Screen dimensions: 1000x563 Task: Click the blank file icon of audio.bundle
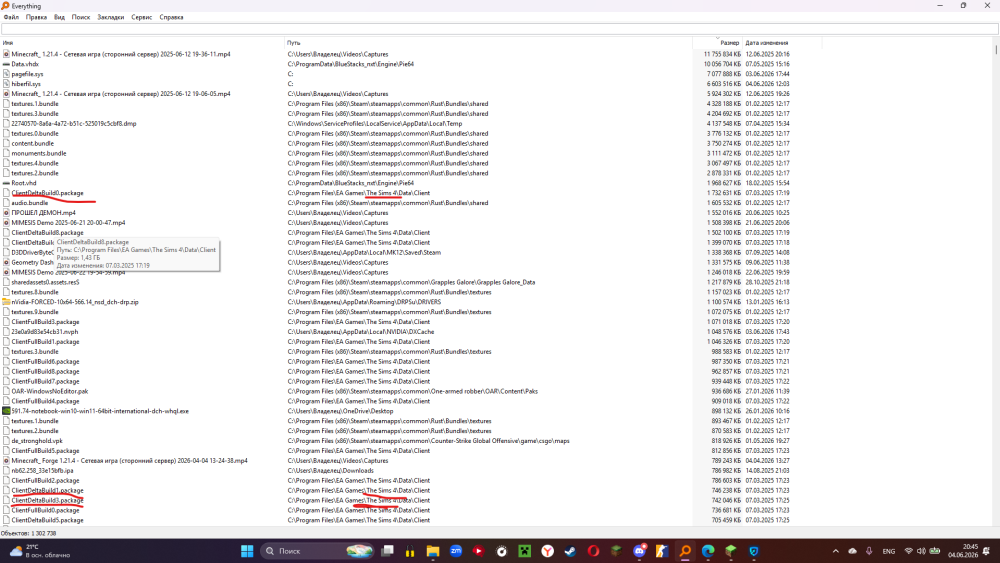(6, 203)
